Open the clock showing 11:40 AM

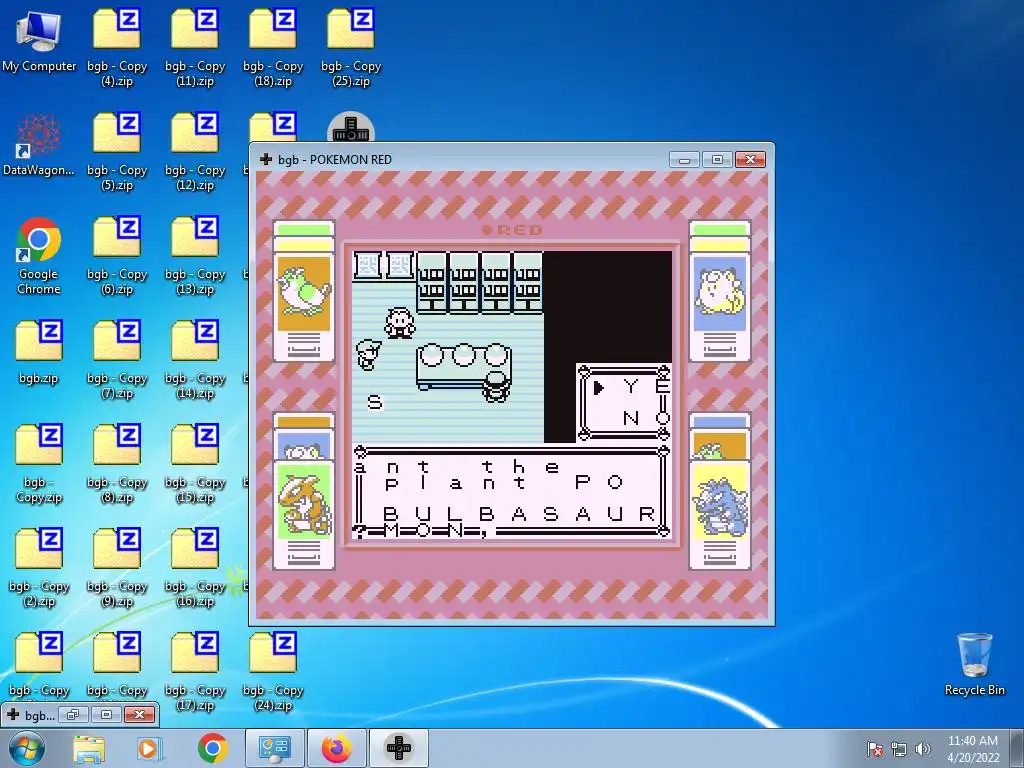coord(973,748)
